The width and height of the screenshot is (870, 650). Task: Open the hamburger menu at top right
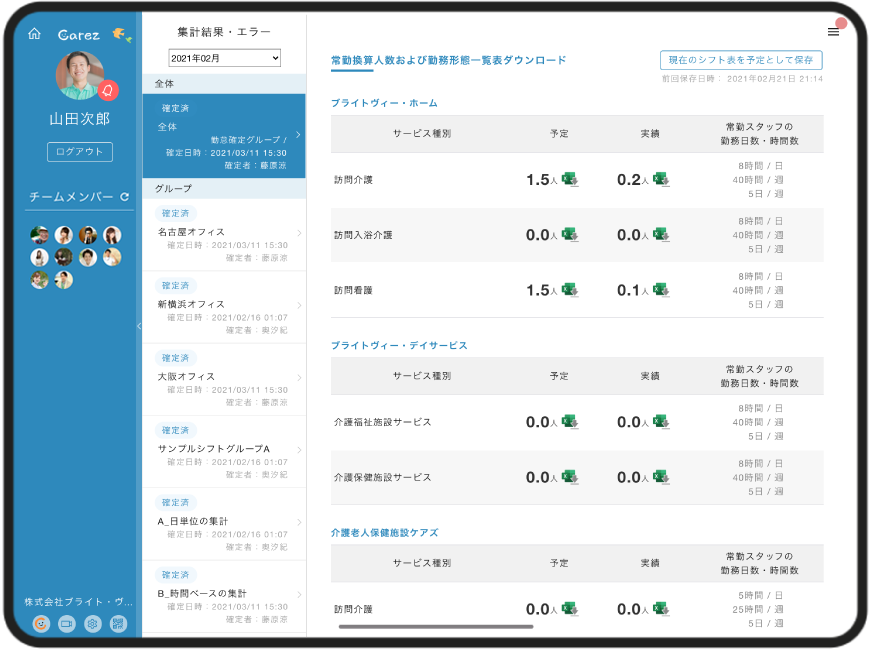pyautogui.click(x=833, y=30)
